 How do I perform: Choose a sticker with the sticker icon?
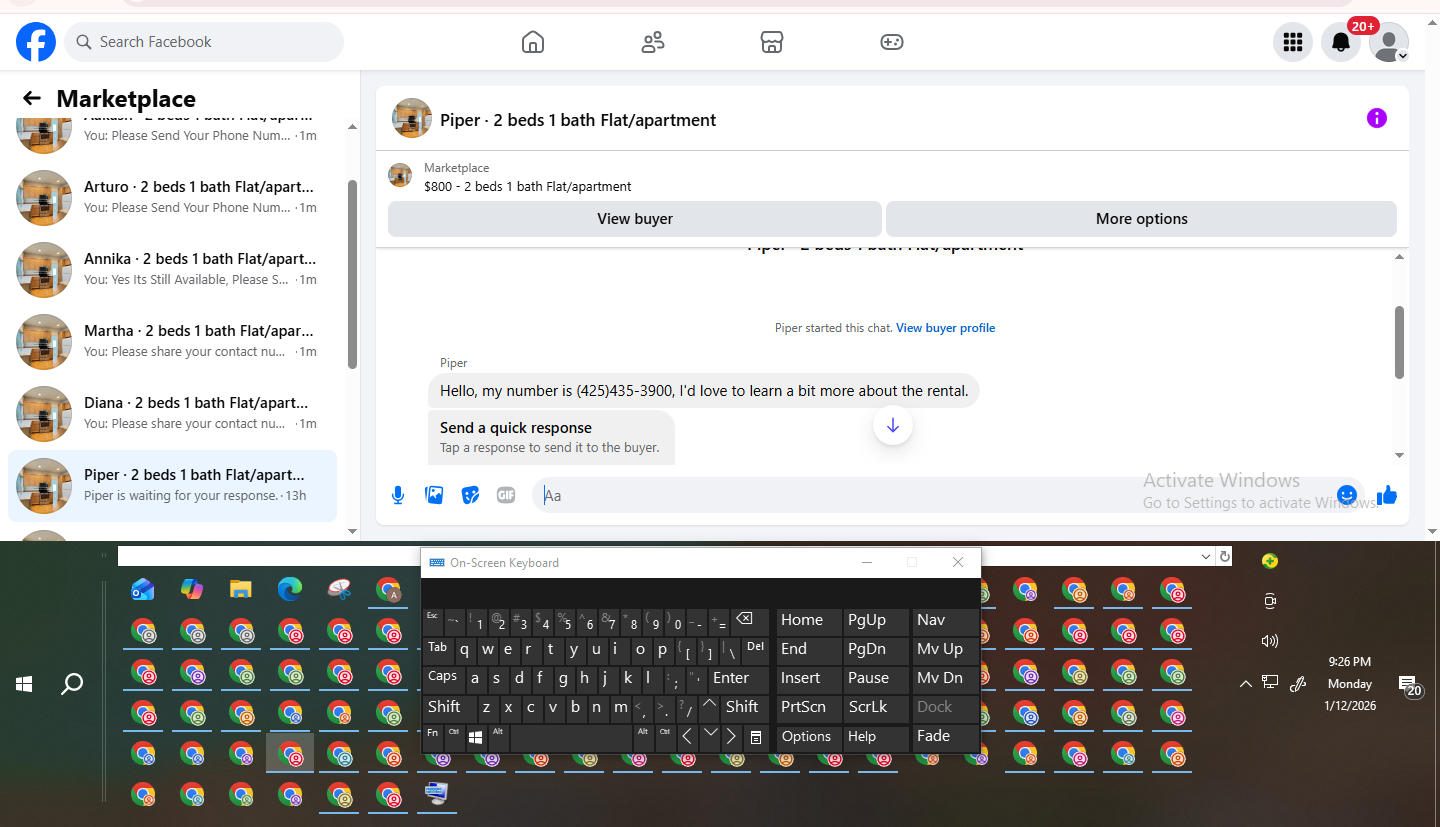(470, 495)
